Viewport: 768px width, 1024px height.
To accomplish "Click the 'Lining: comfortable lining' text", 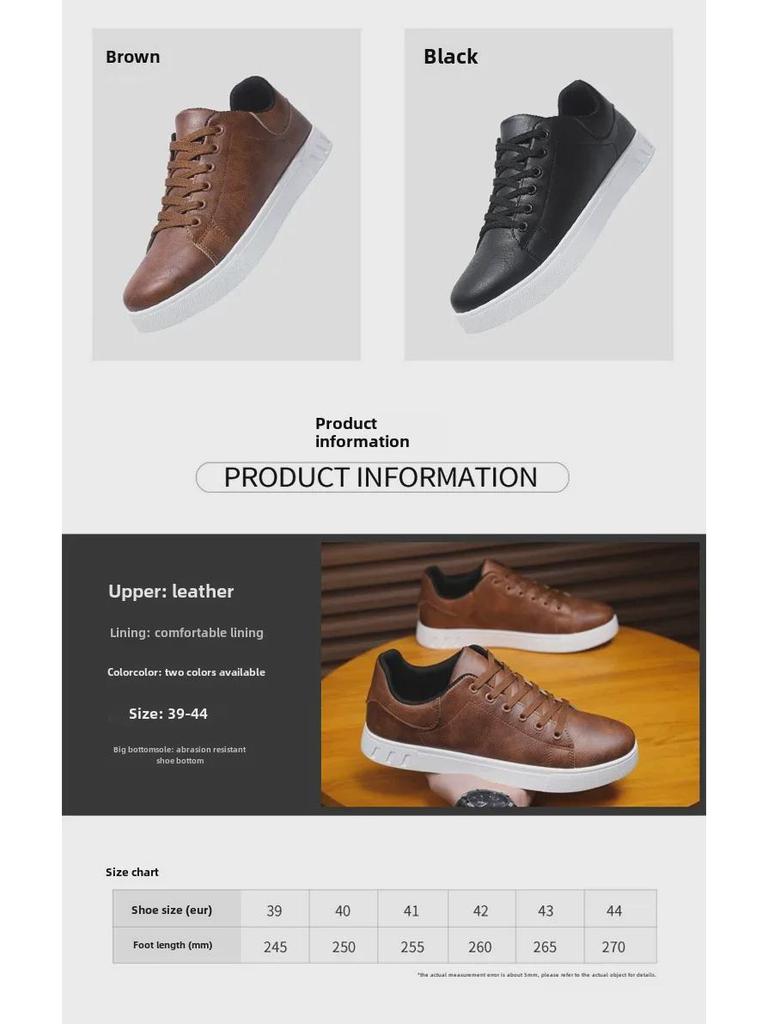I will 187,632.
